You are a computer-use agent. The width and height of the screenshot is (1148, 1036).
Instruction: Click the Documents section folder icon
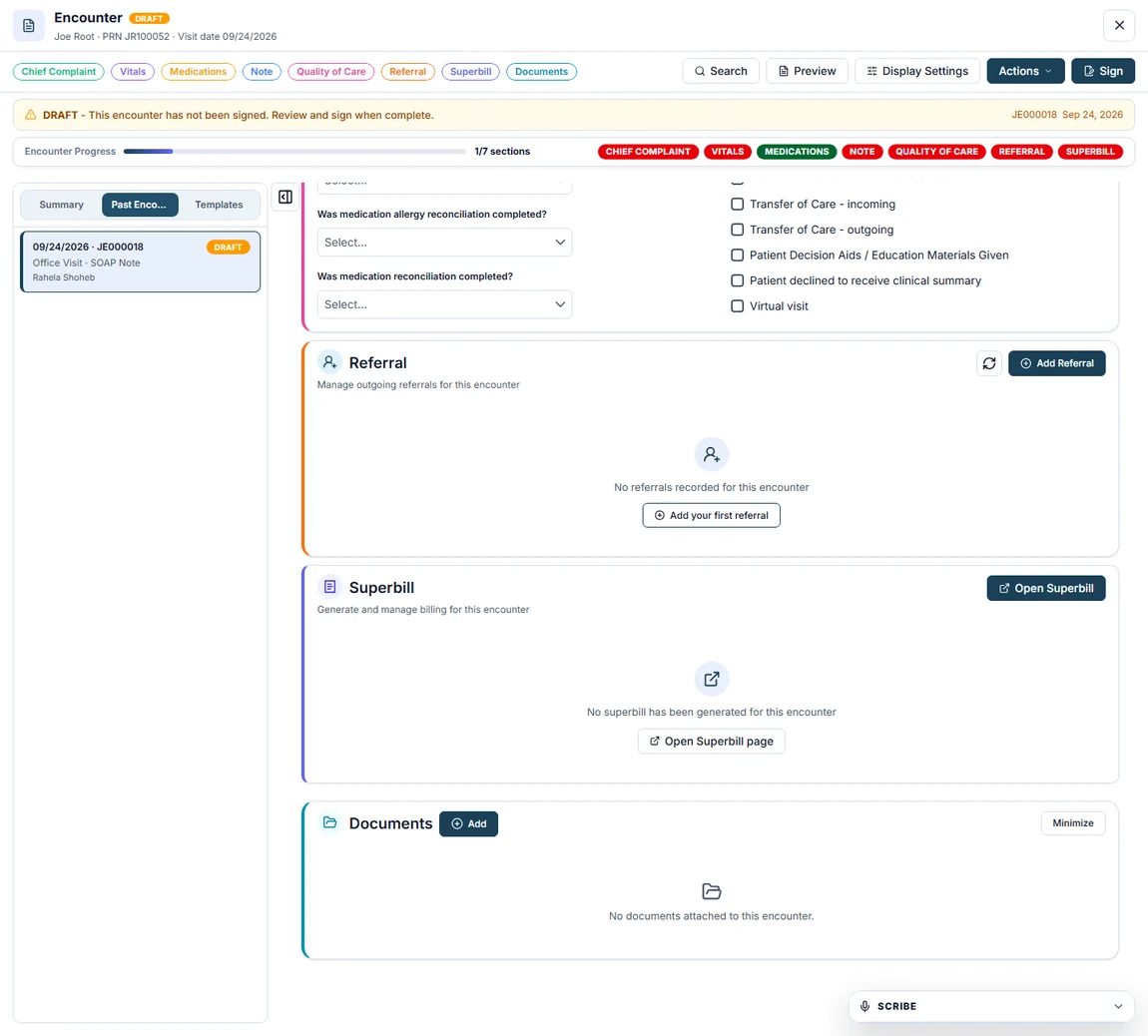click(x=329, y=823)
